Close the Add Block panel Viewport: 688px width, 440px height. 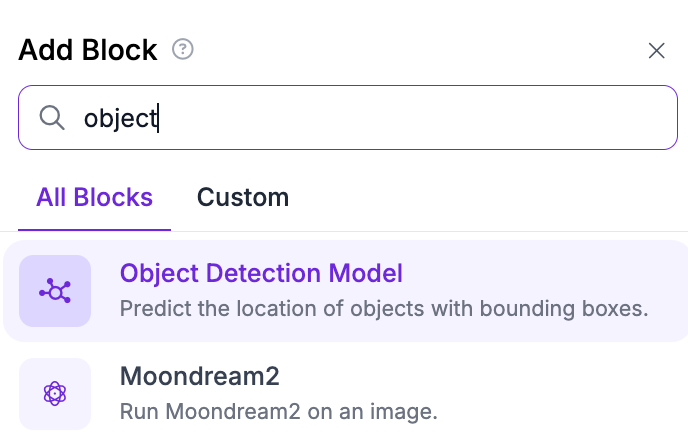657,51
